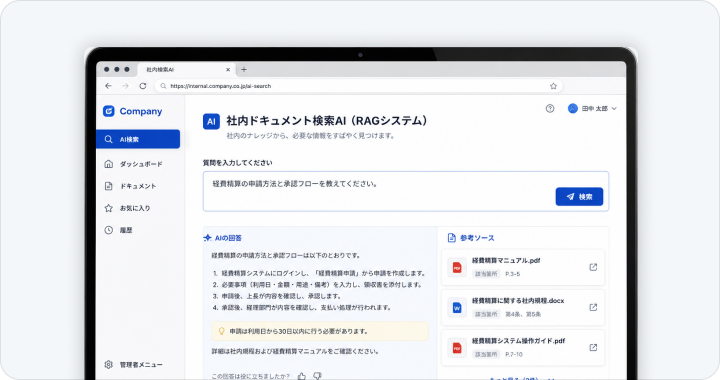Click the address bar URL field
This screenshot has height=380, width=720.
coord(358,86)
